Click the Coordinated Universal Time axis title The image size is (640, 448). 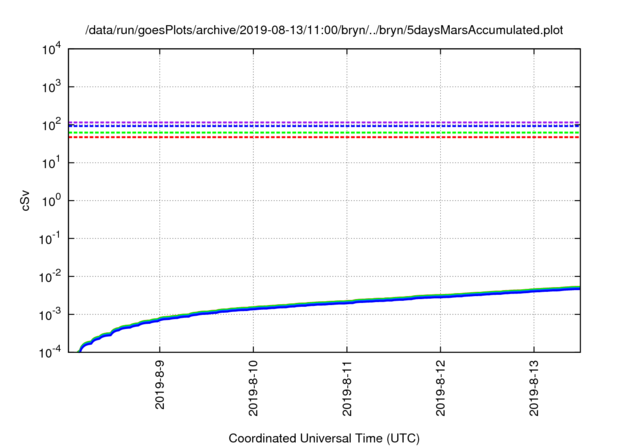click(x=324, y=439)
